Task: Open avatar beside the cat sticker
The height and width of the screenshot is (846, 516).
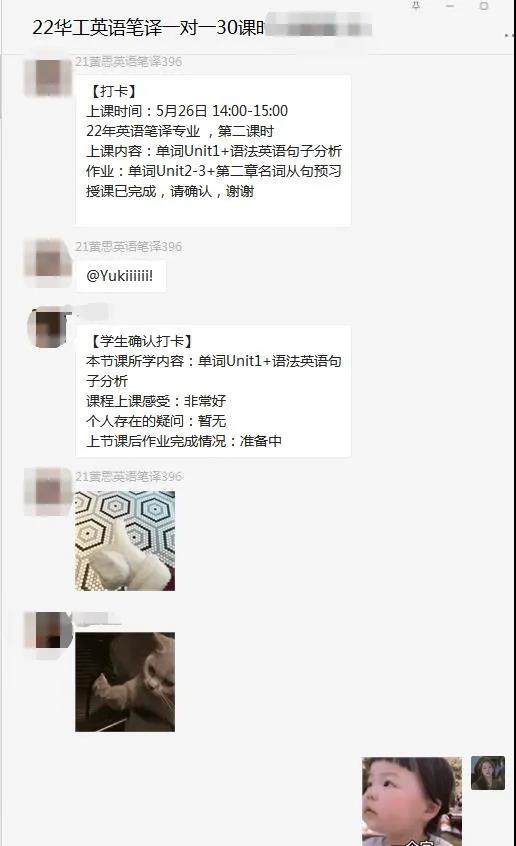Action: [x=49, y=630]
